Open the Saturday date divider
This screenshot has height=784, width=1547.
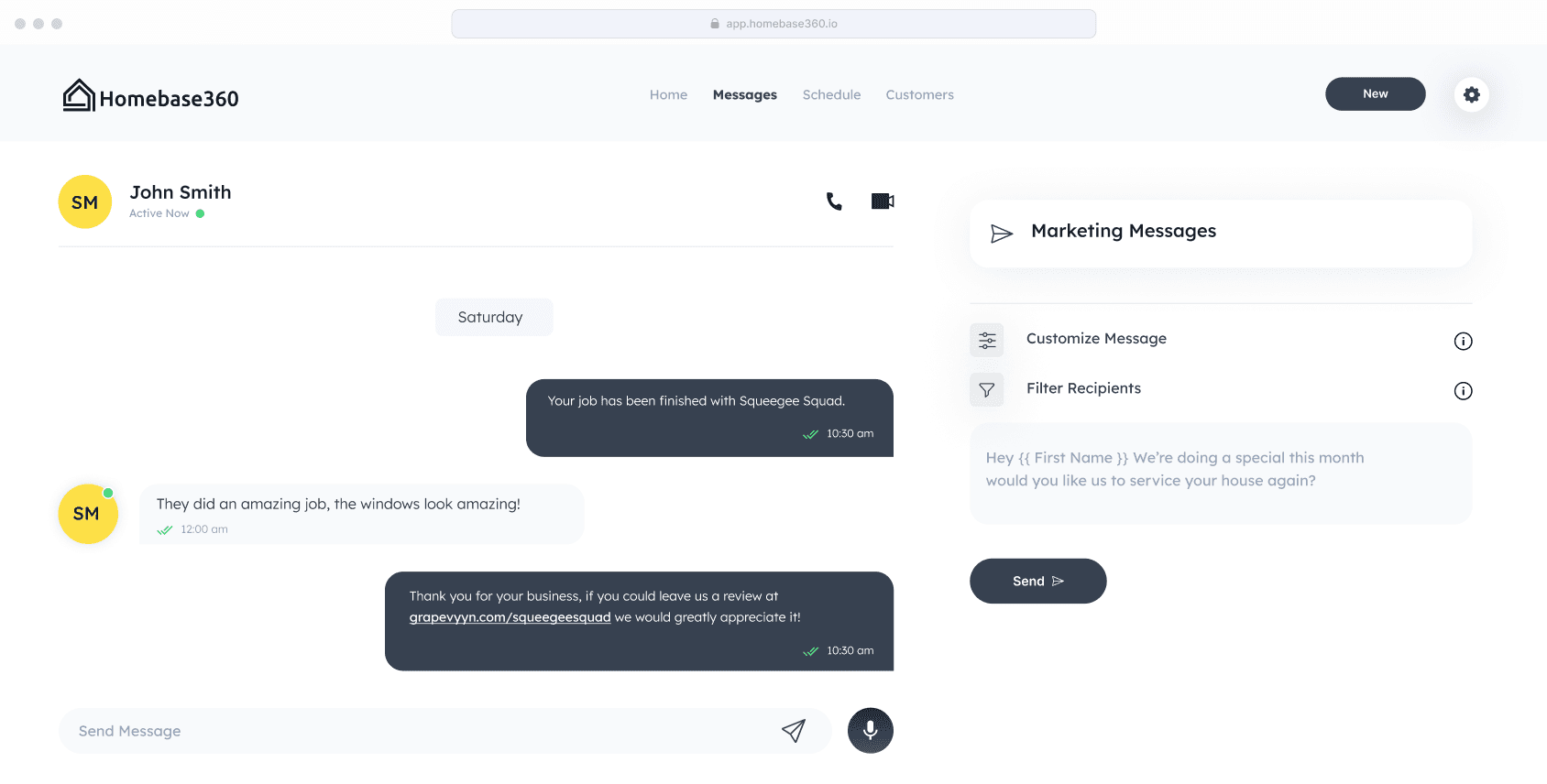[x=493, y=317]
